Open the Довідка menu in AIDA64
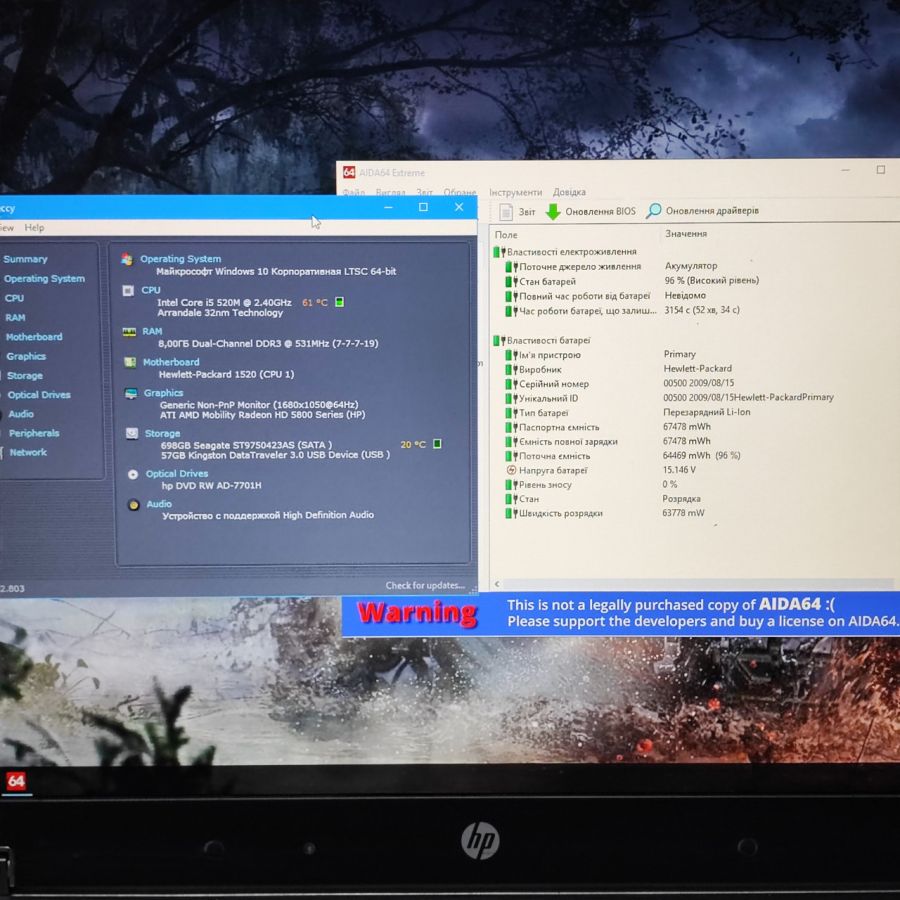 tap(569, 192)
